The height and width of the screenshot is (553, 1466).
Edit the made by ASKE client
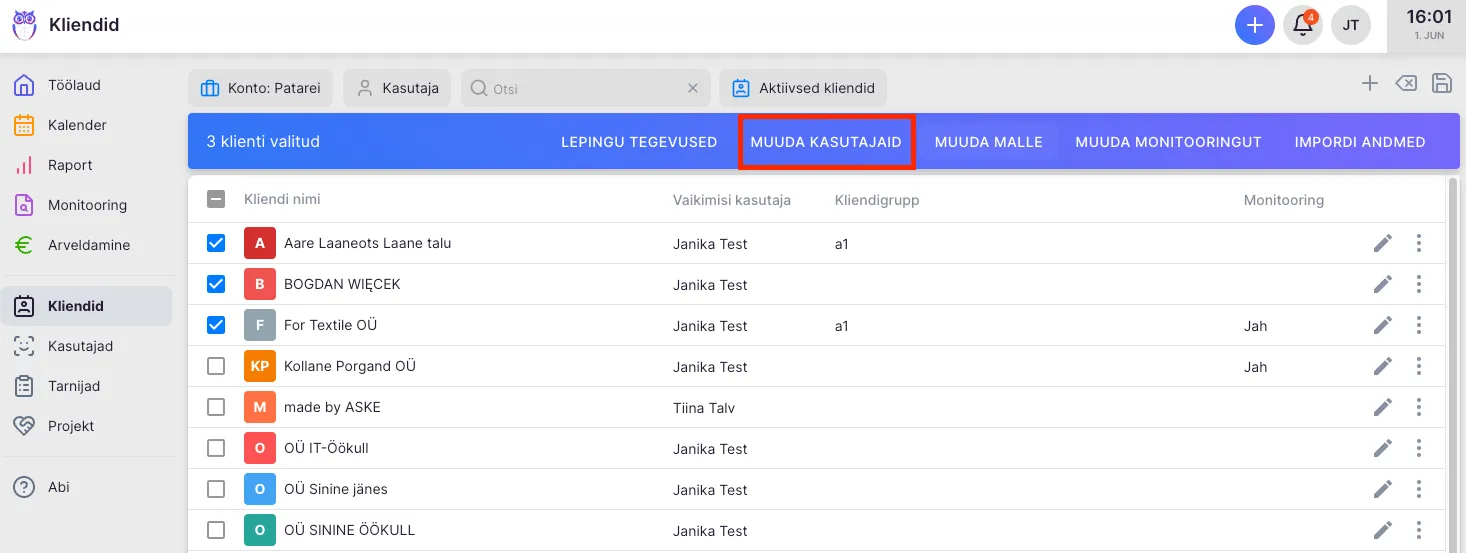coord(1383,407)
